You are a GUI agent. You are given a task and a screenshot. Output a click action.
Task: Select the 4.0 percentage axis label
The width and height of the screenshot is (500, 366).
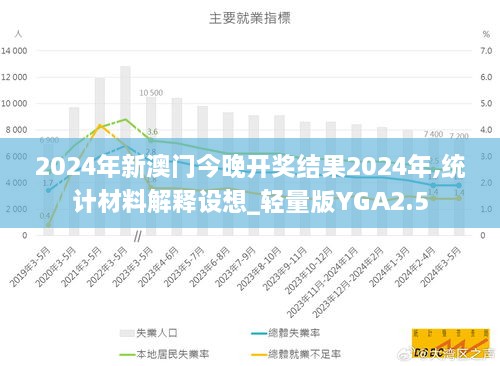(x=486, y=130)
